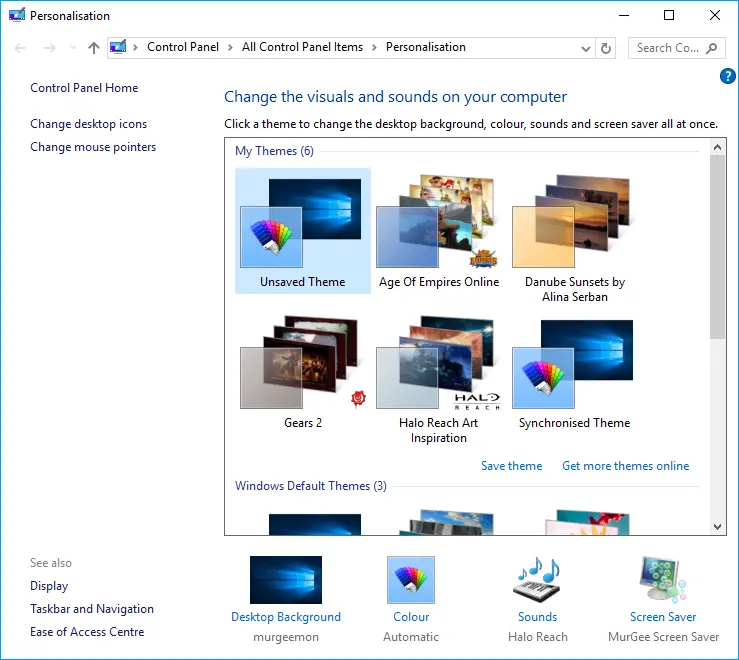Click the blue help question mark icon
739x660 pixels.
(727, 76)
